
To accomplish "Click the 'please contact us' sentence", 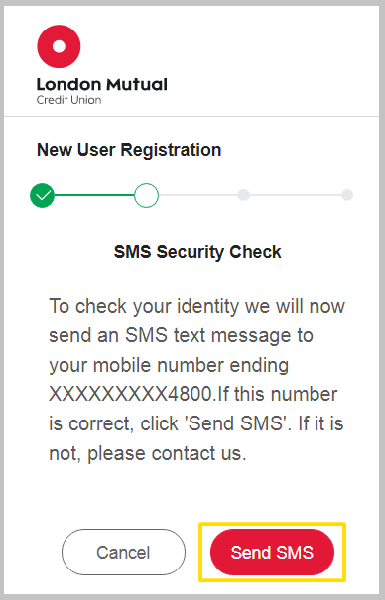I will pos(164,453).
